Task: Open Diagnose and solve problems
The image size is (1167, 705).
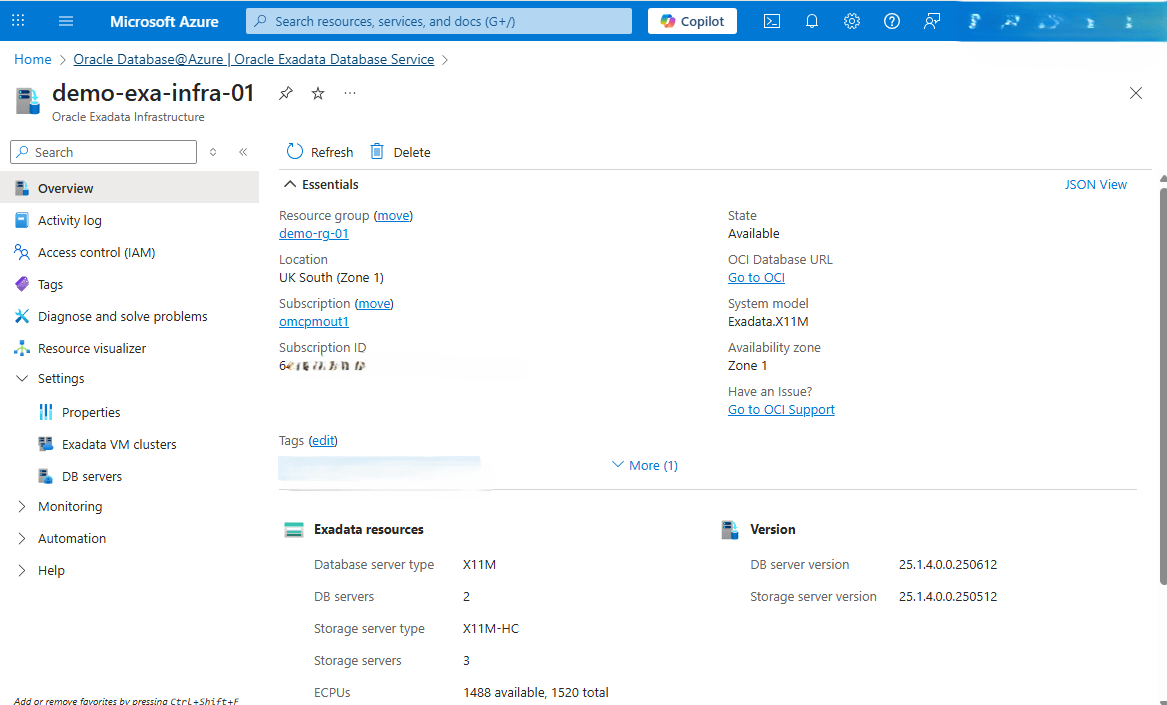Action: pos(122,315)
